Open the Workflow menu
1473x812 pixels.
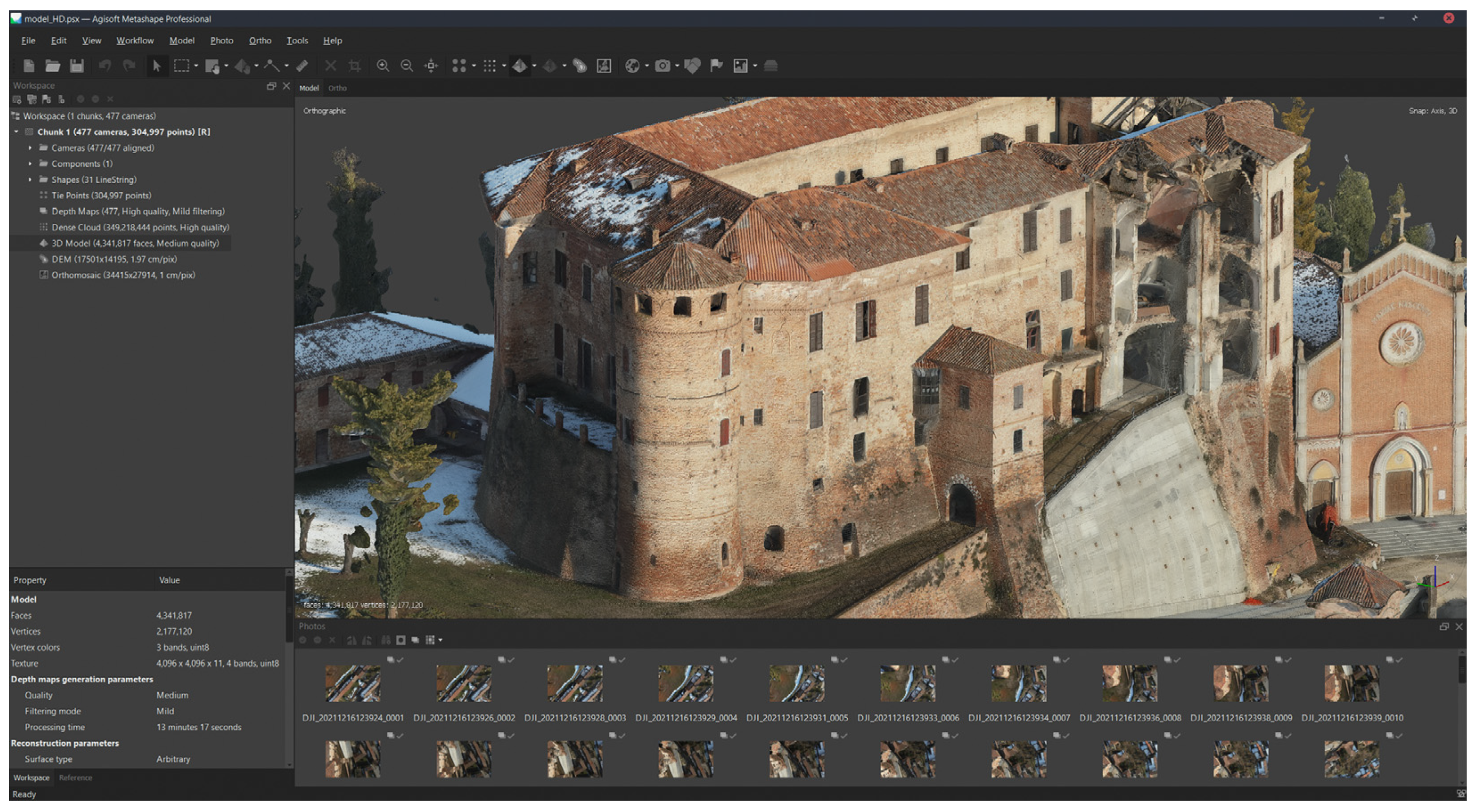click(x=135, y=41)
